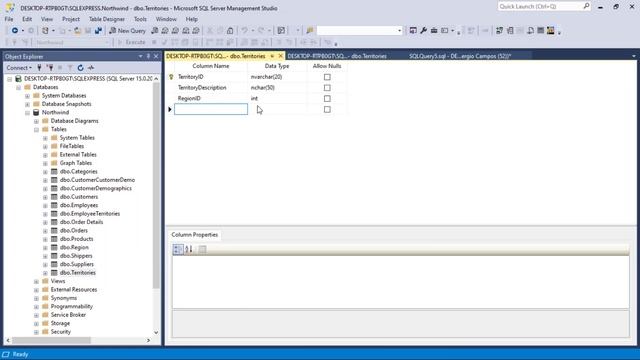The width and height of the screenshot is (640, 360).
Task: Select the dbo.Customers tree item
Action: click(x=79, y=197)
